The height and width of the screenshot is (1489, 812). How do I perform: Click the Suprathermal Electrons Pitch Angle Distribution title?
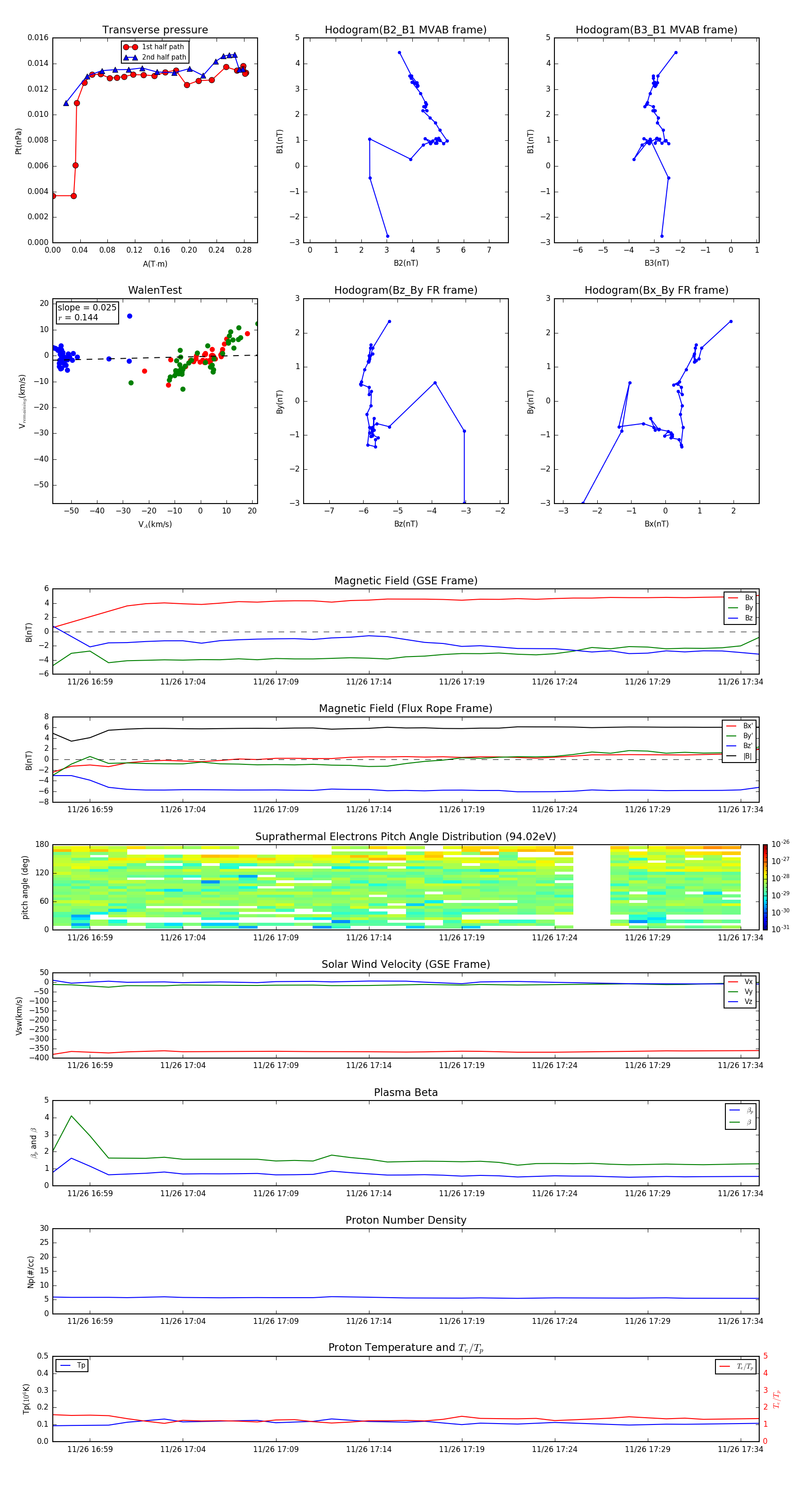[406, 837]
